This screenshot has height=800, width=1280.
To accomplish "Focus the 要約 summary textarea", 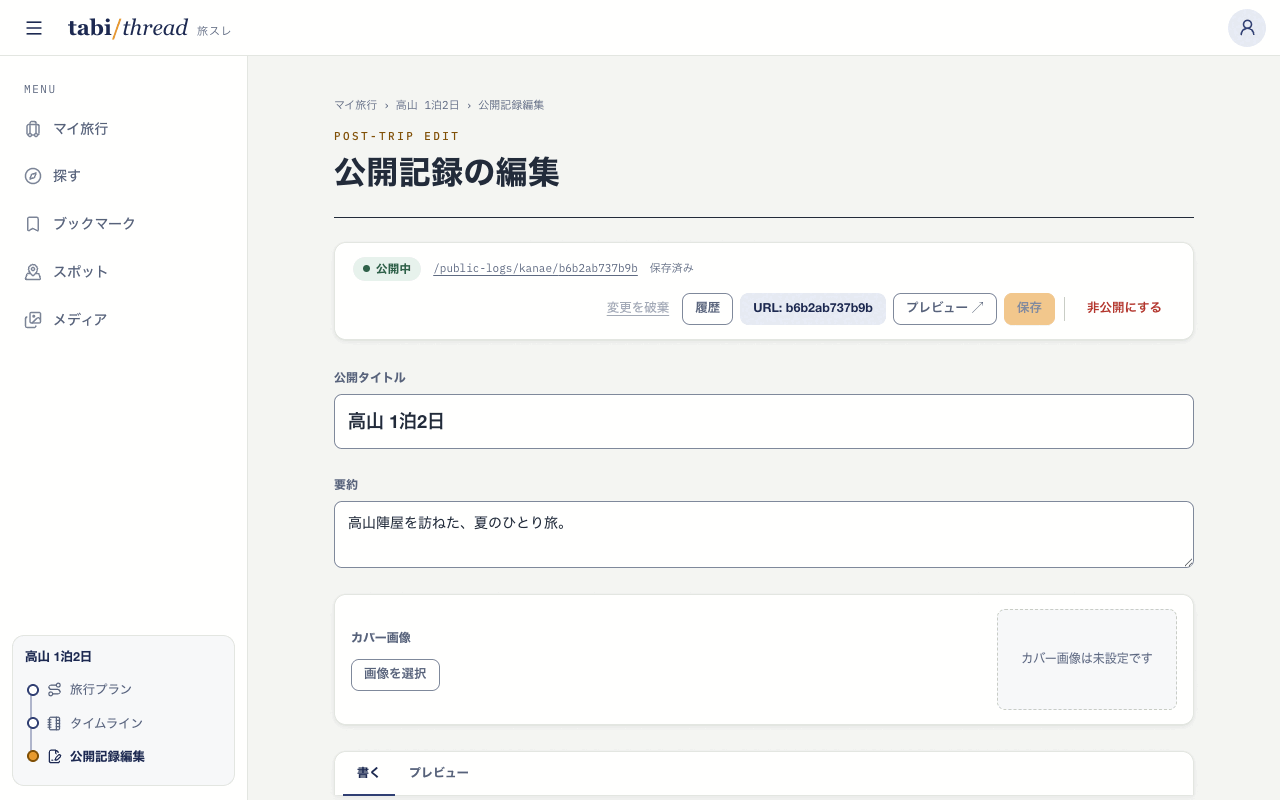I will [x=764, y=535].
